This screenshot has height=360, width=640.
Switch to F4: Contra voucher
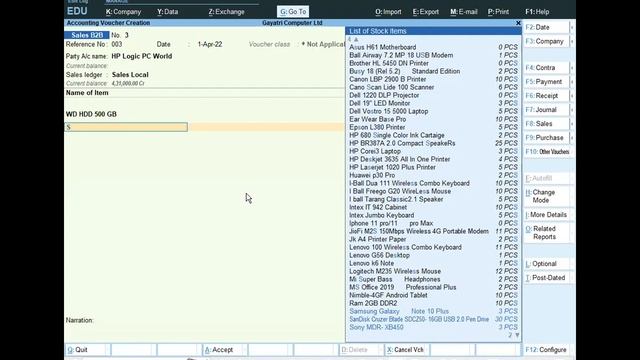pyautogui.click(x=546, y=68)
